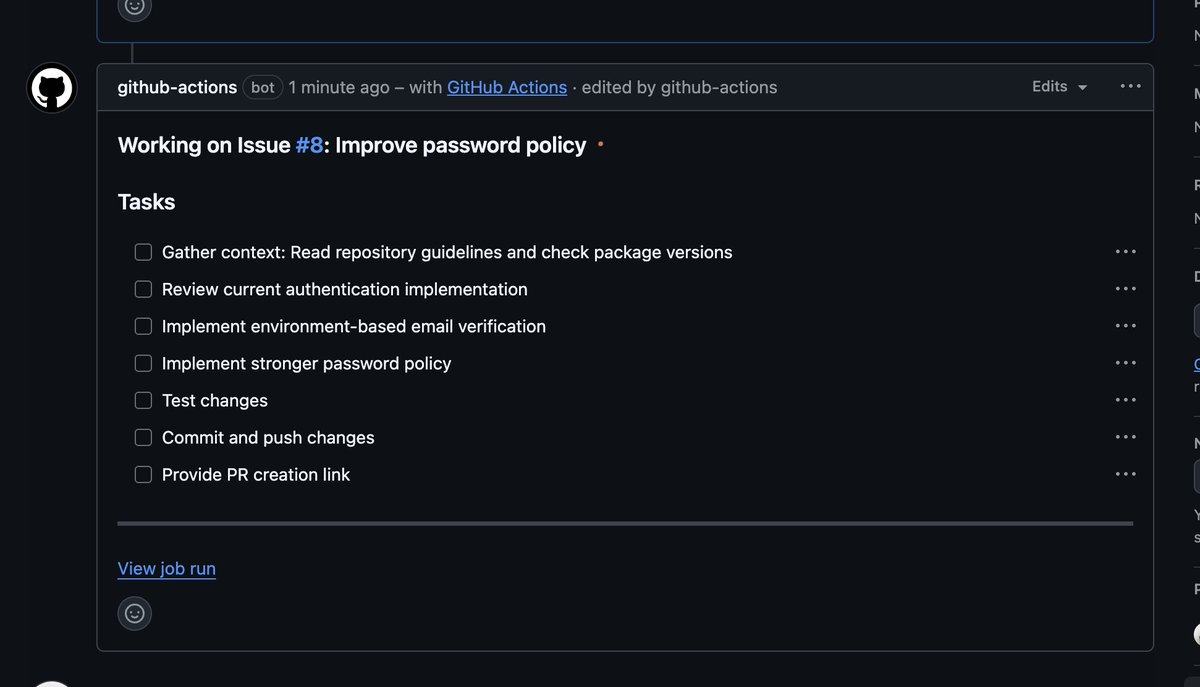Click the "View job run" link

166,568
